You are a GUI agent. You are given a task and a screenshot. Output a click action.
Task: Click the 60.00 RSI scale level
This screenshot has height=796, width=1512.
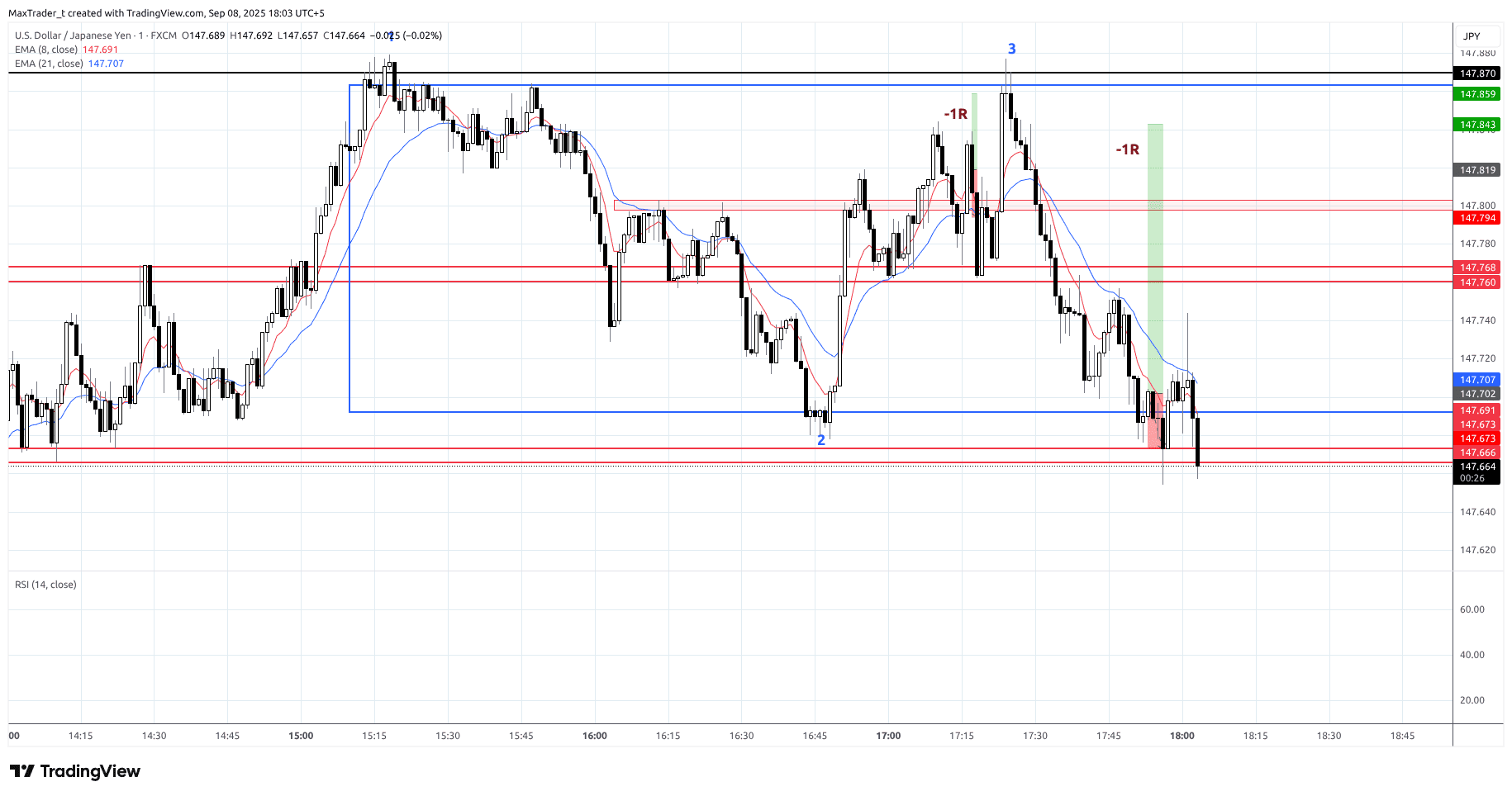coord(1472,609)
